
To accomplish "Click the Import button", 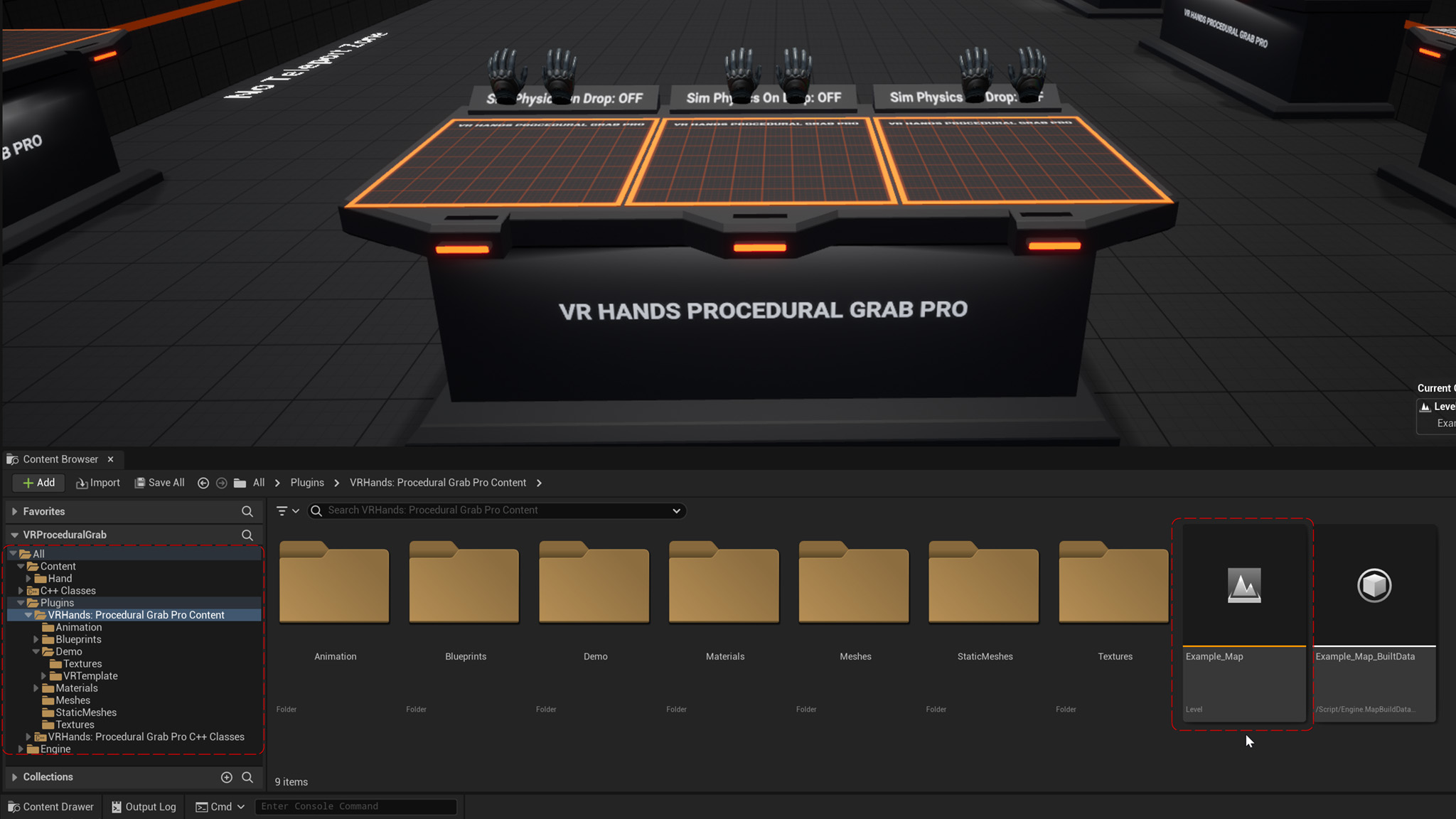I will pyautogui.click(x=98, y=483).
